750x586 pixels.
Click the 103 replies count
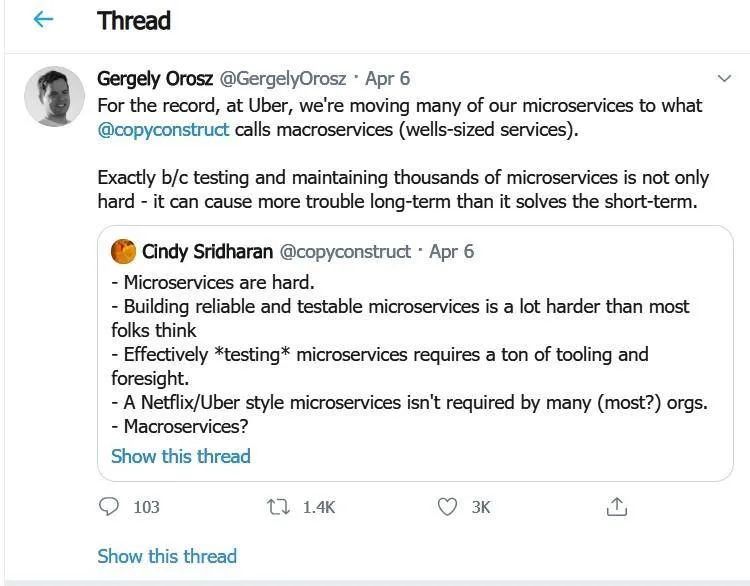[146, 507]
